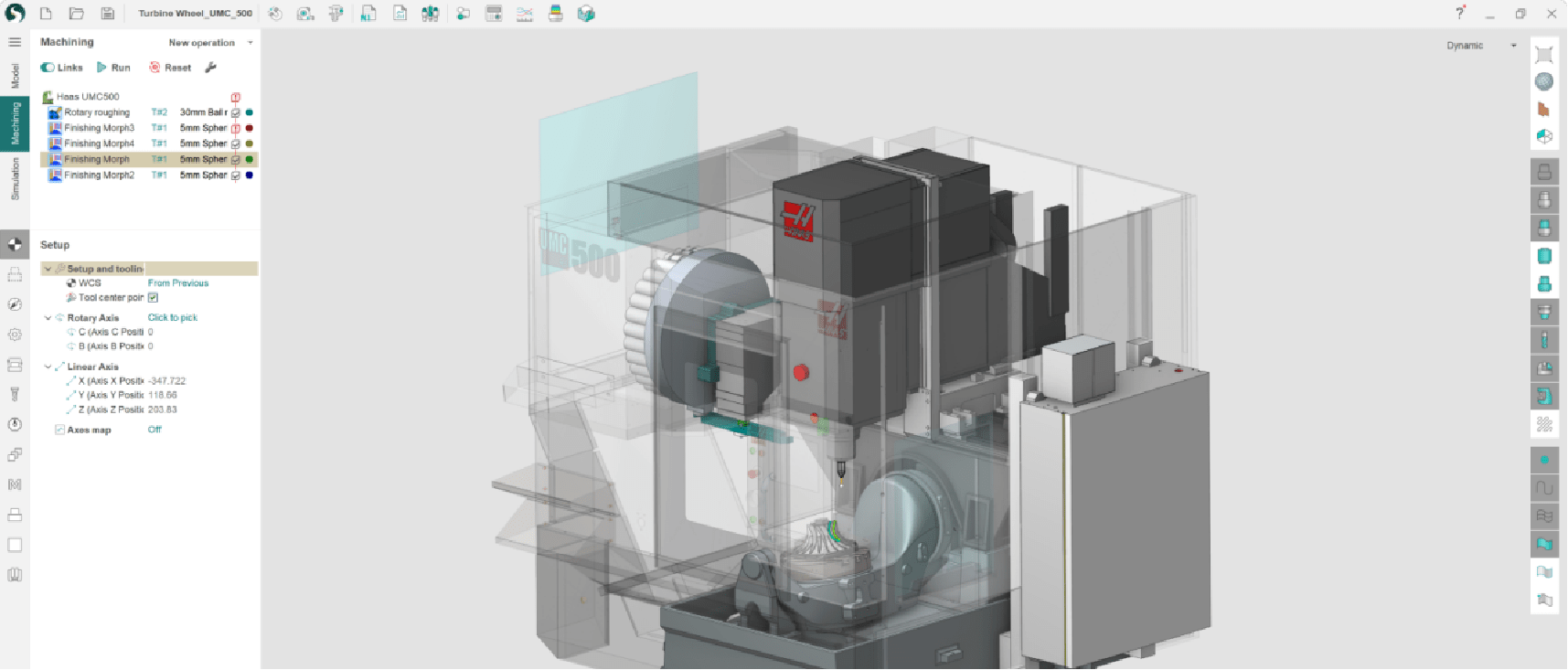Screen dimensions: 1568x670
Task: Click the orange part shape icon on right
Action: [1544, 109]
